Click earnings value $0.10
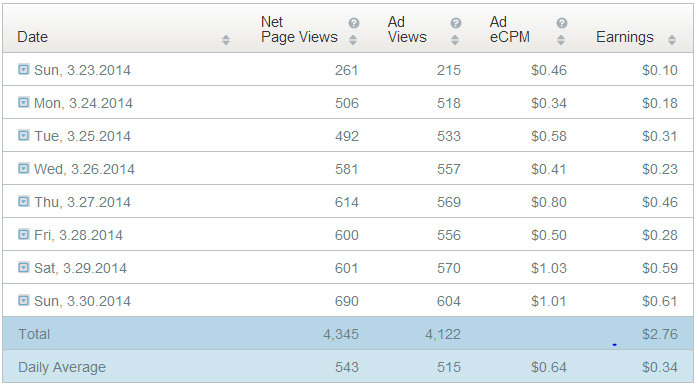This screenshot has width=698, height=387. [660, 70]
